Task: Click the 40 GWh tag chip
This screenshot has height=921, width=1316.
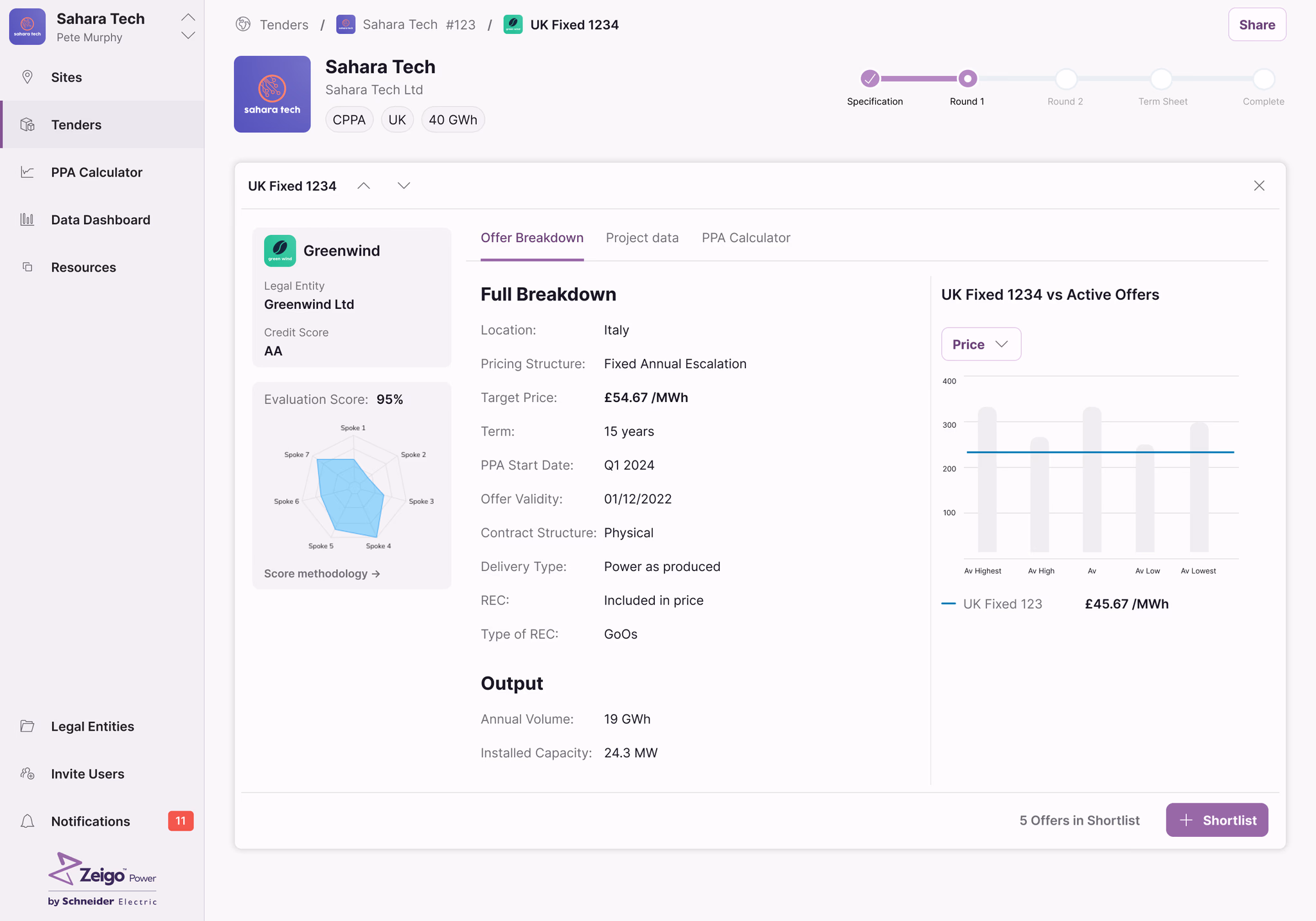Action: coord(453,119)
